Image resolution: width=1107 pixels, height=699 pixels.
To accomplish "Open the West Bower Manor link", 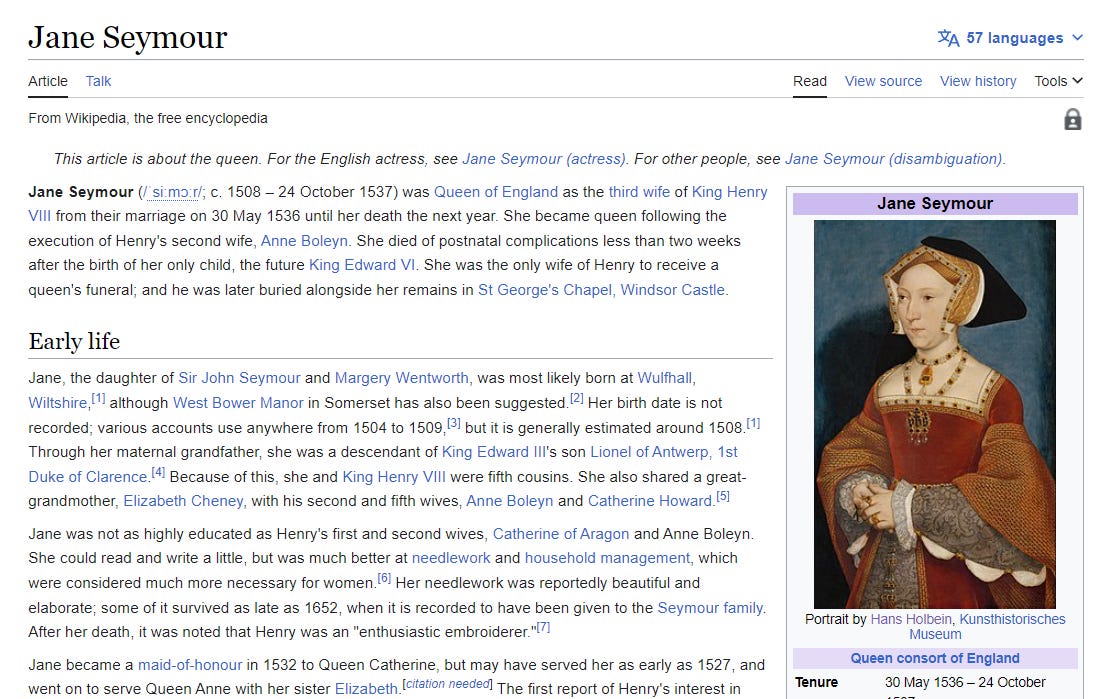I will tap(238, 402).
